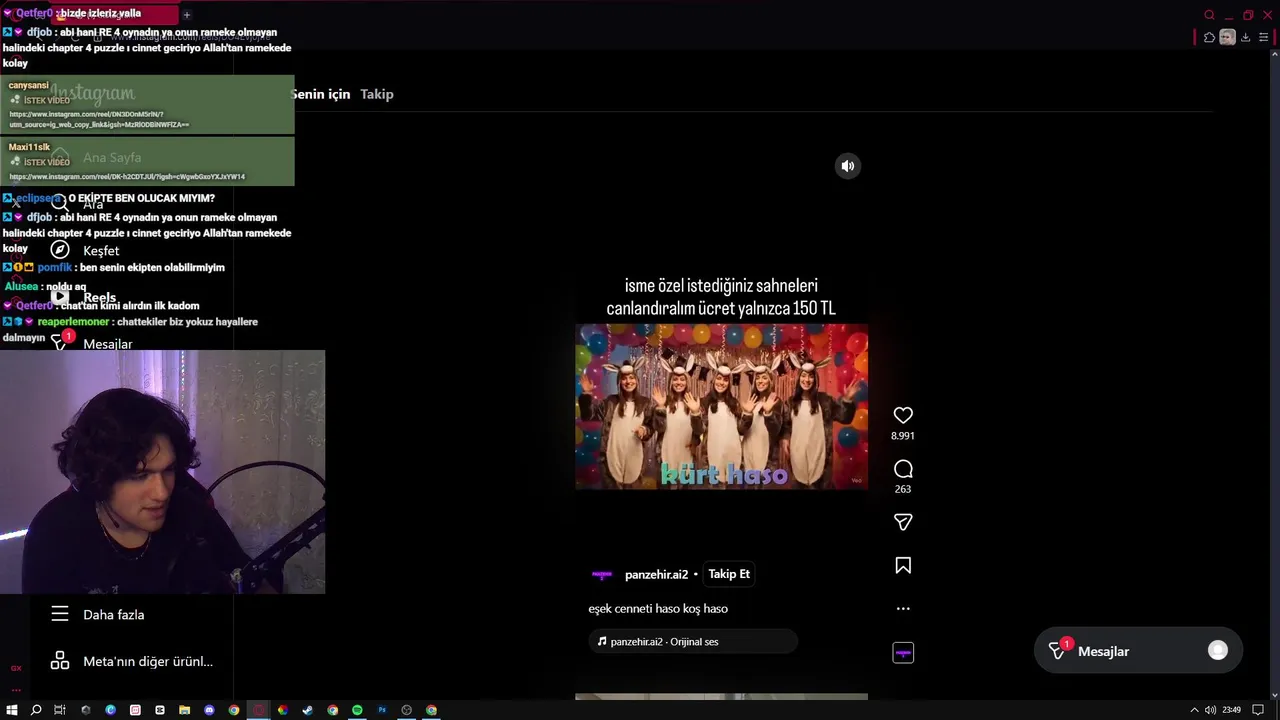The image size is (1280, 720).
Task: Open browser extensions cube icon
Action: 1209,37
